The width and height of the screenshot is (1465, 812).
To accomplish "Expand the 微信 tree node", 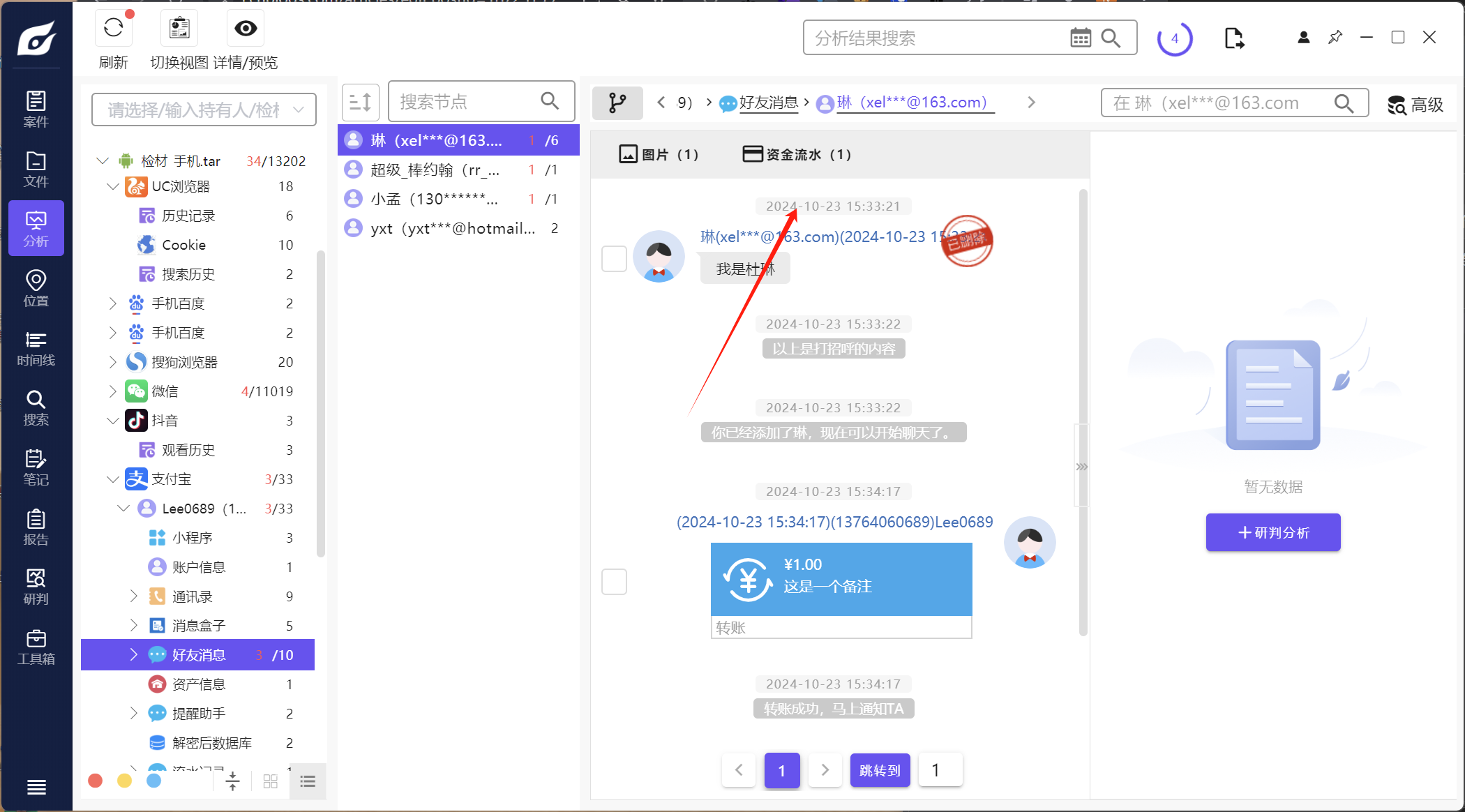I will pos(113,391).
